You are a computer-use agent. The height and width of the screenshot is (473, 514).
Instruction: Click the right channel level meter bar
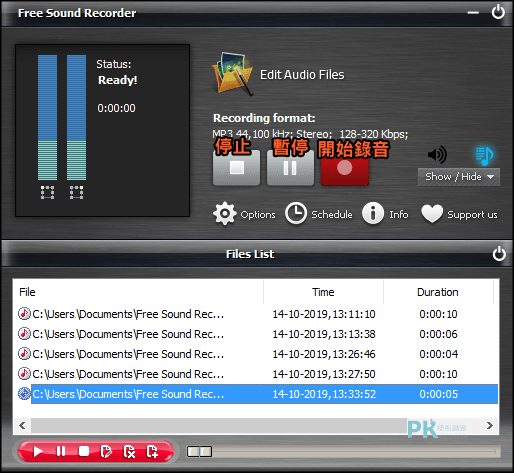(x=76, y=117)
